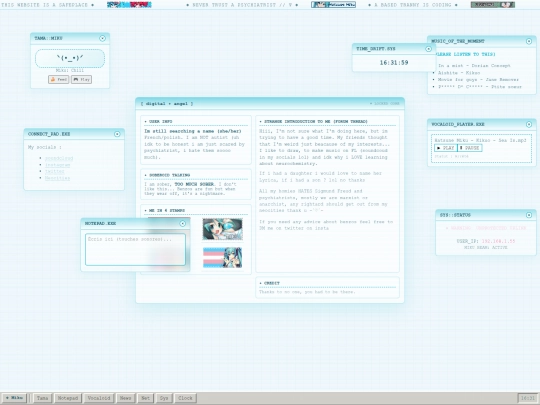Click the 'PLEASE LISTEN TO THIS' heading
The width and height of the screenshot is (540, 405).
[x=466, y=54]
